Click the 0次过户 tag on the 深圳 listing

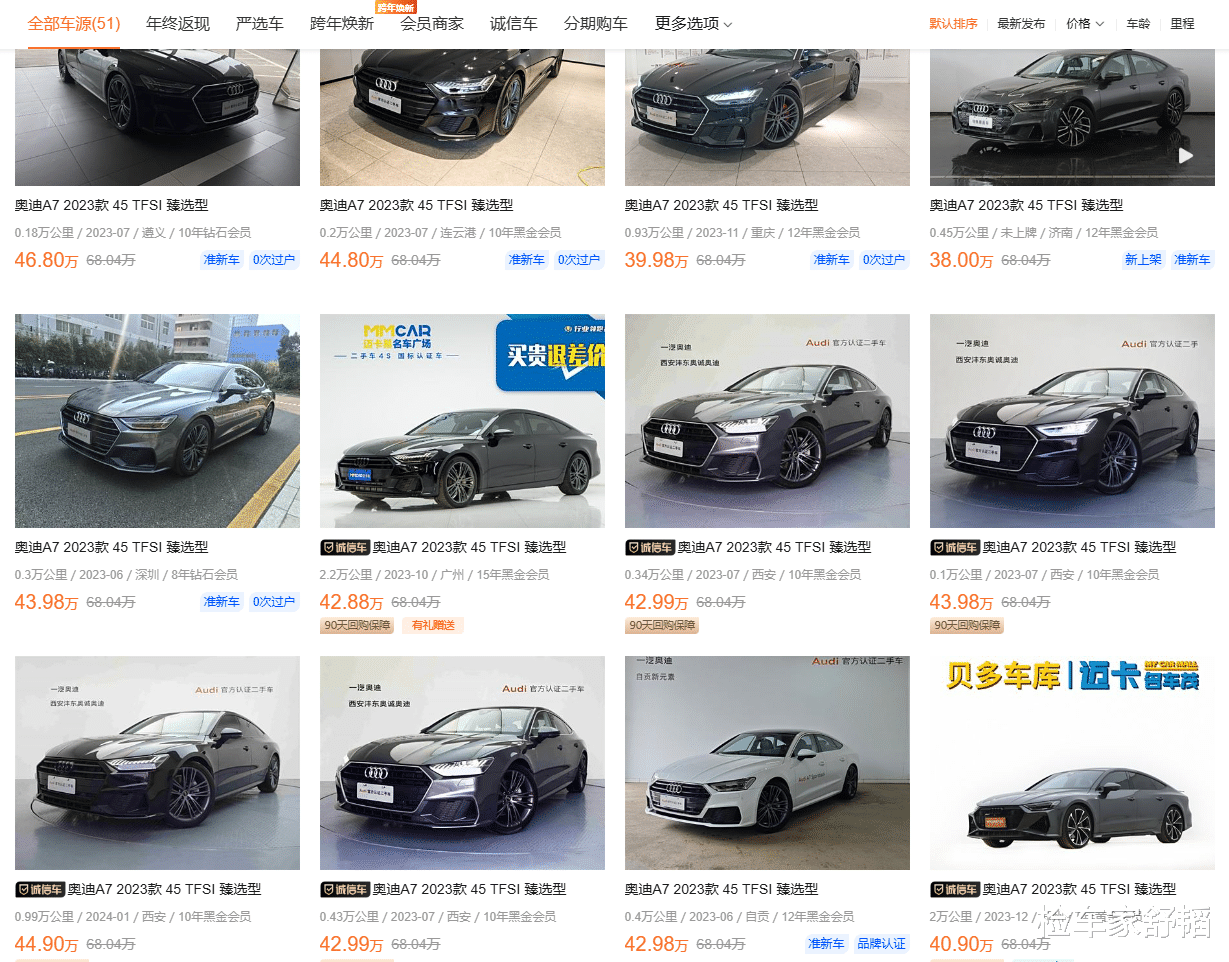274,602
